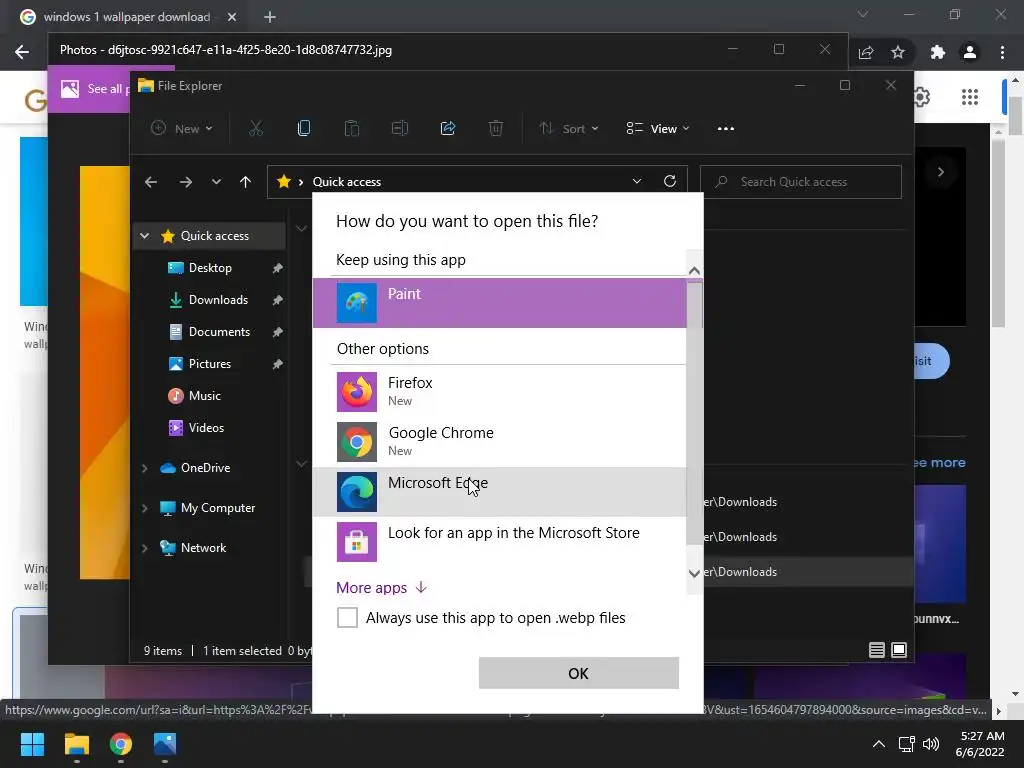Show hidden system tray icons
Screen dimensions: 1024x768
(879, 744)
